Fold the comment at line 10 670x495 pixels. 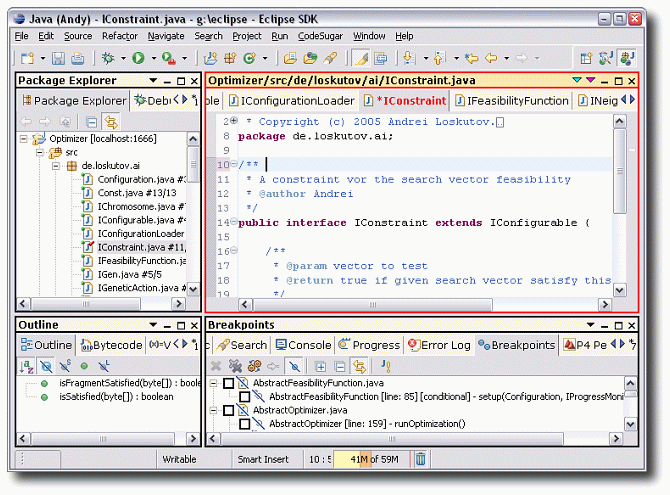coord(234,164)
